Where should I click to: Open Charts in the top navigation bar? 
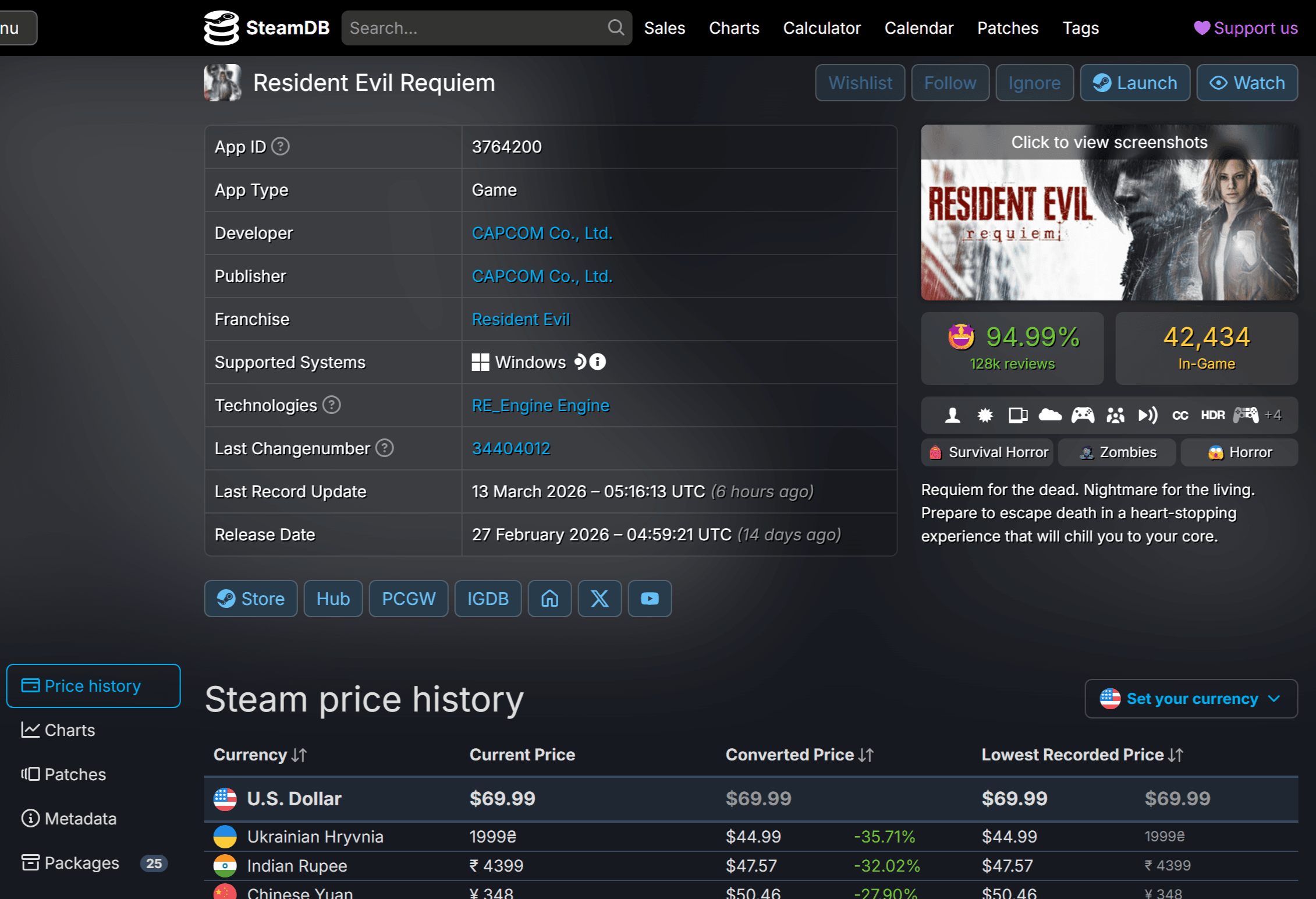coord(734,28)
